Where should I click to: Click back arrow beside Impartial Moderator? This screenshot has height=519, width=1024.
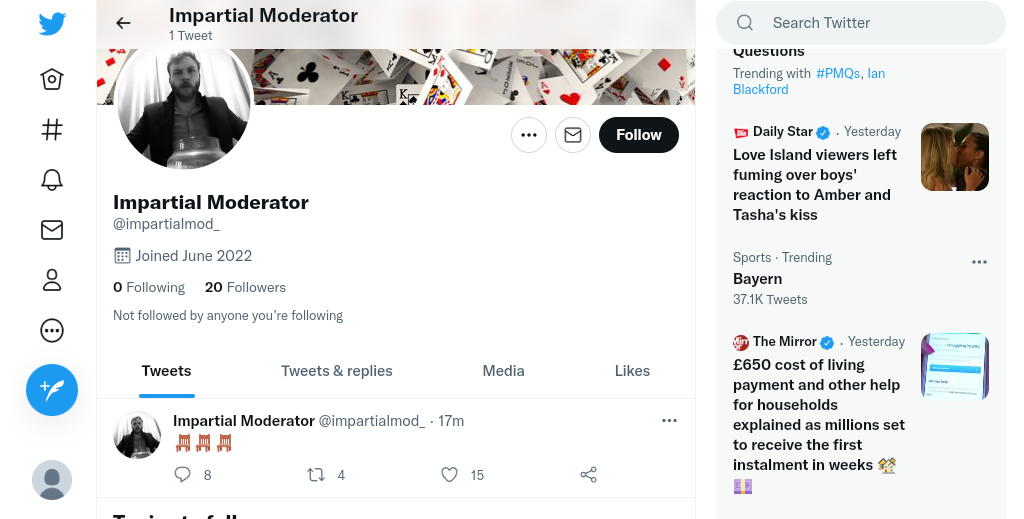[x=123, y=23]
